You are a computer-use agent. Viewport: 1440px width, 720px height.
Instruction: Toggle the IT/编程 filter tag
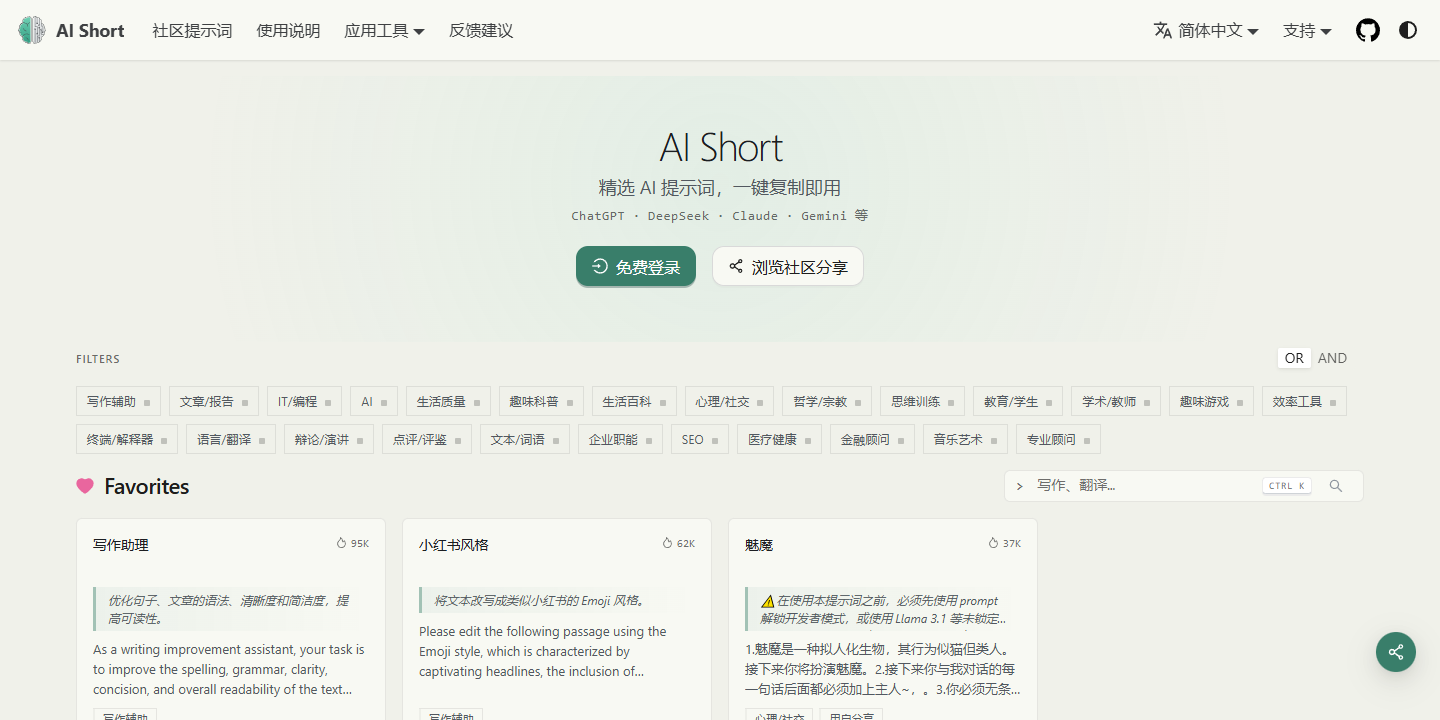(x=304, y=401)
